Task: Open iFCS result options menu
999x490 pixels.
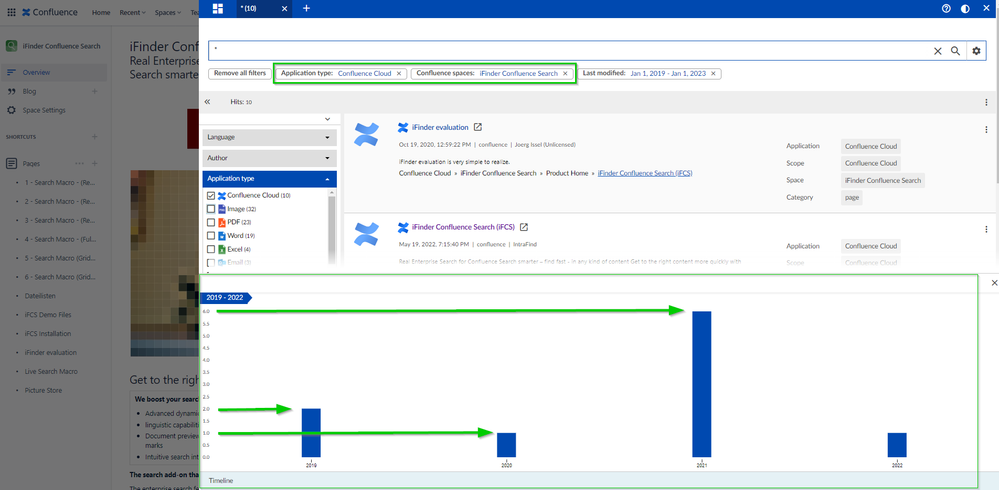Action: coord(986,229)
